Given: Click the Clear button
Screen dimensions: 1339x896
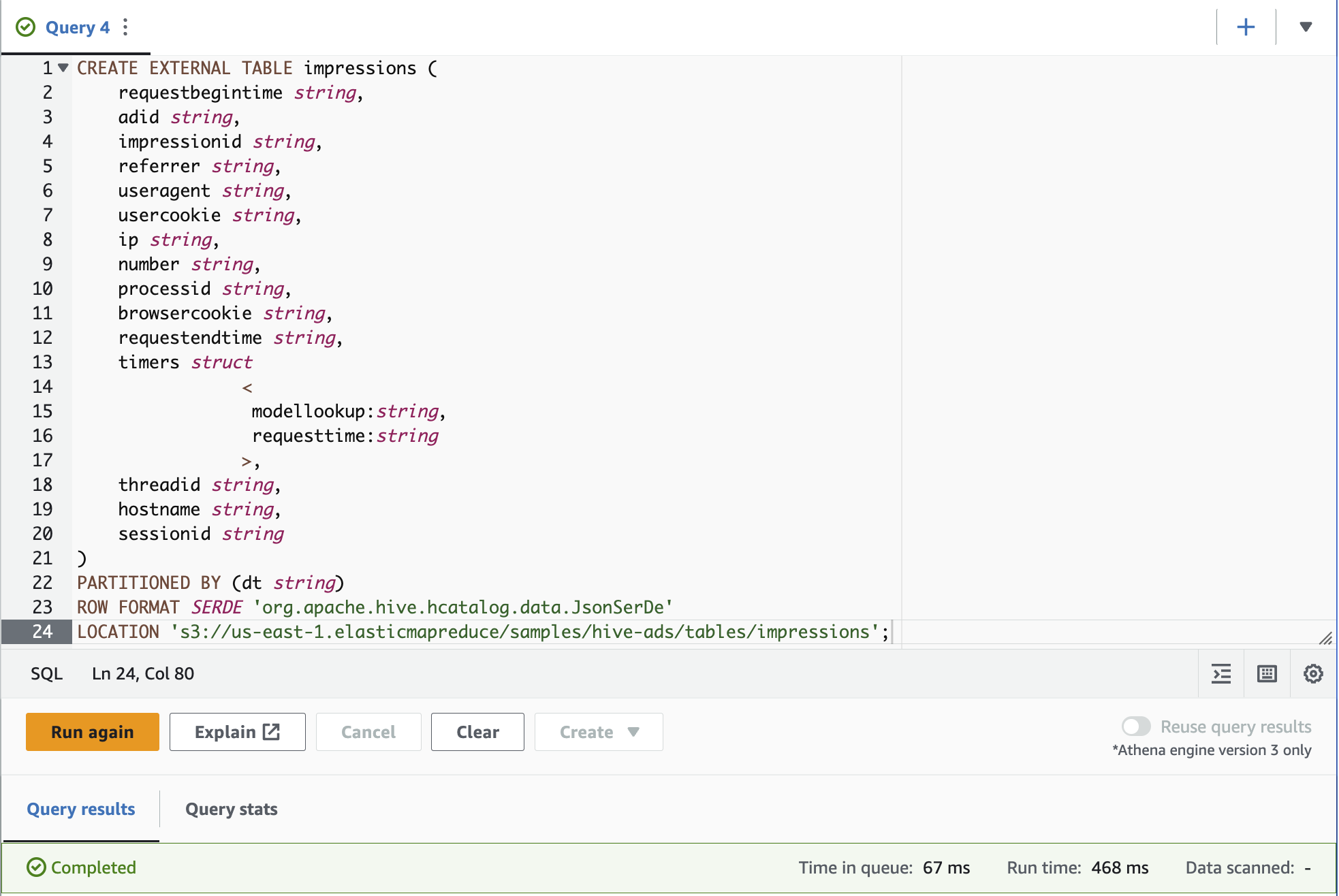Looking at the screenshot, I should point(477,732).
